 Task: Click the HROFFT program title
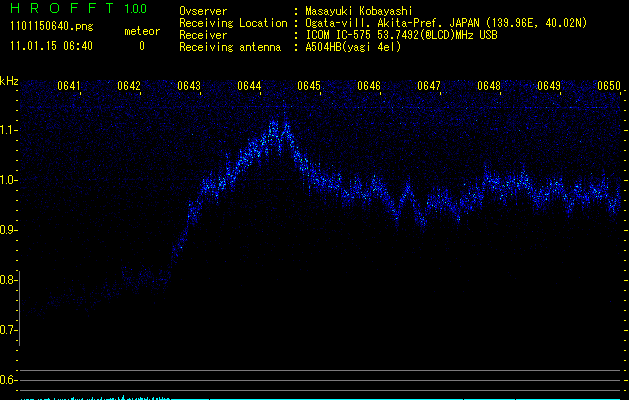click(x=62, y=10)
